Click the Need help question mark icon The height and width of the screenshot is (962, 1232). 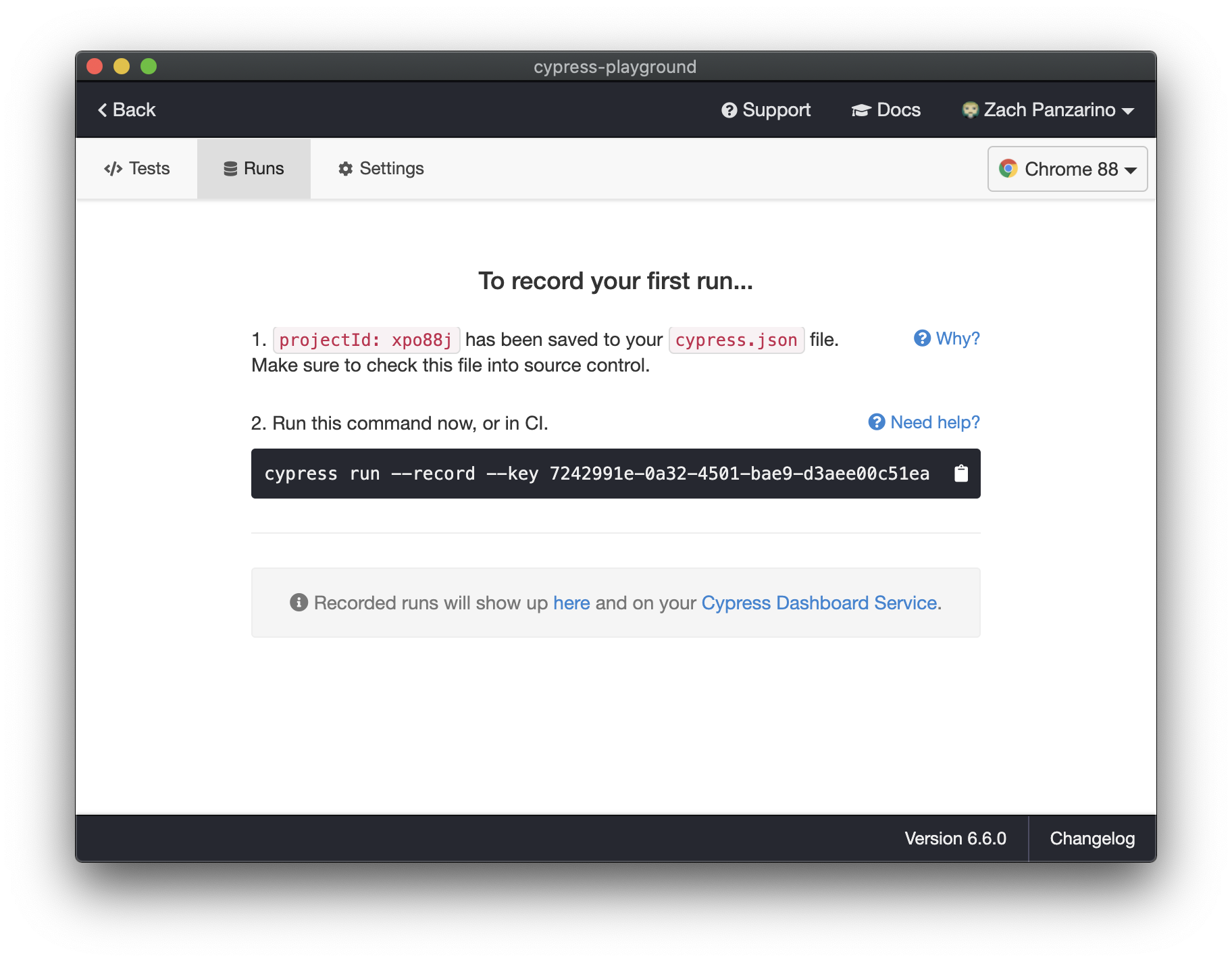(x=877, y=422)
